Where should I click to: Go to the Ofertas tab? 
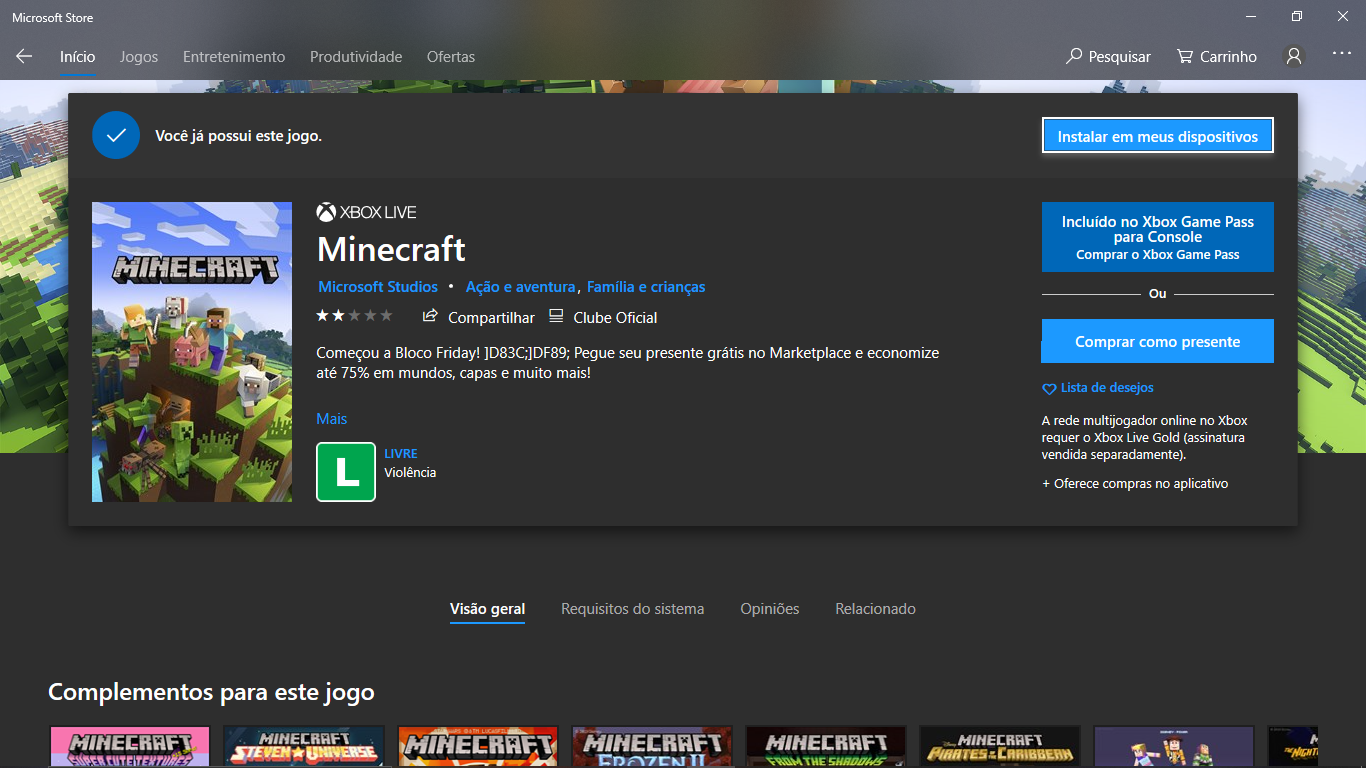[x=451, y=57]
